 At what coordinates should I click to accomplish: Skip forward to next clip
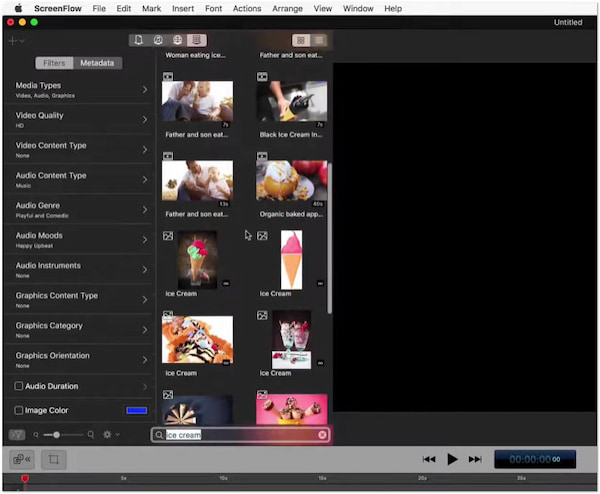pyautogui.click(x=475, y=459)
